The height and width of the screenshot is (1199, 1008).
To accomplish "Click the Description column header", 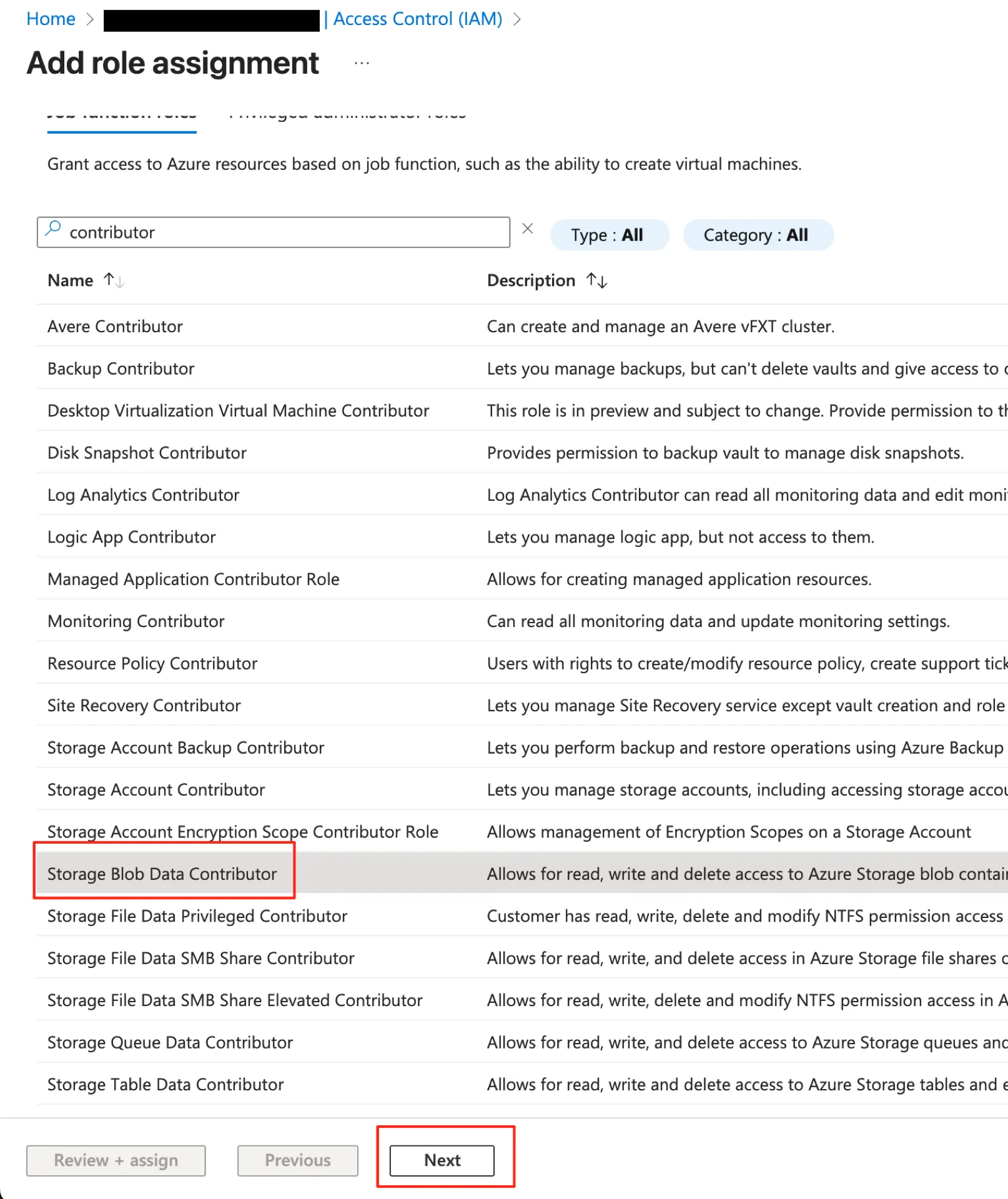I will click(531, 280).
